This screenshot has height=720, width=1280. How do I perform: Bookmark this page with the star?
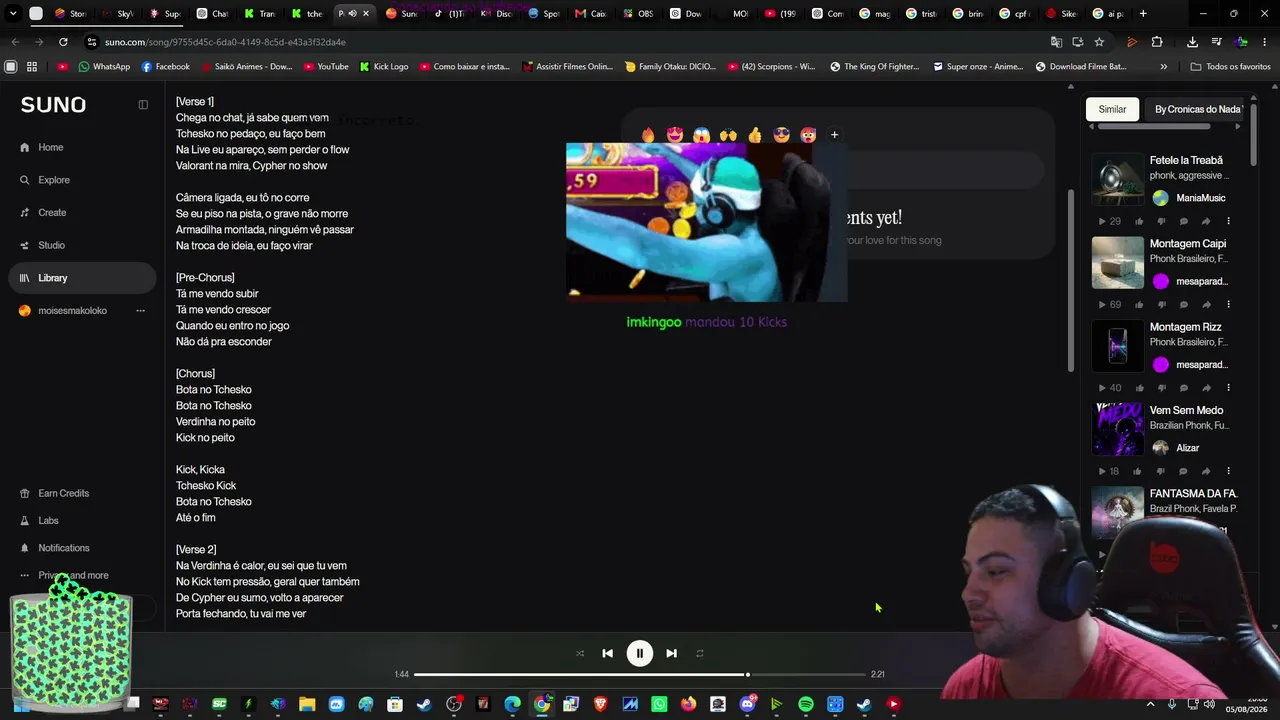[1099, 42]
